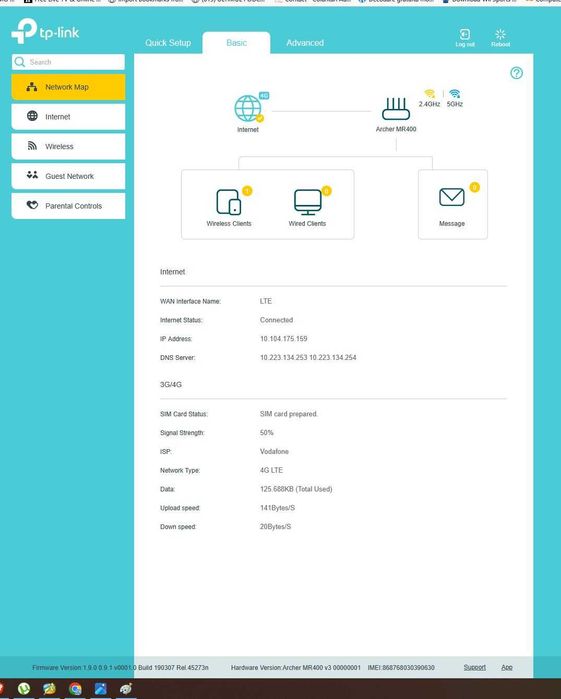Viewport: 561px width, 699px height.
Task: Open the Wireless Clients device icon
Action: (x=229, y=202)
